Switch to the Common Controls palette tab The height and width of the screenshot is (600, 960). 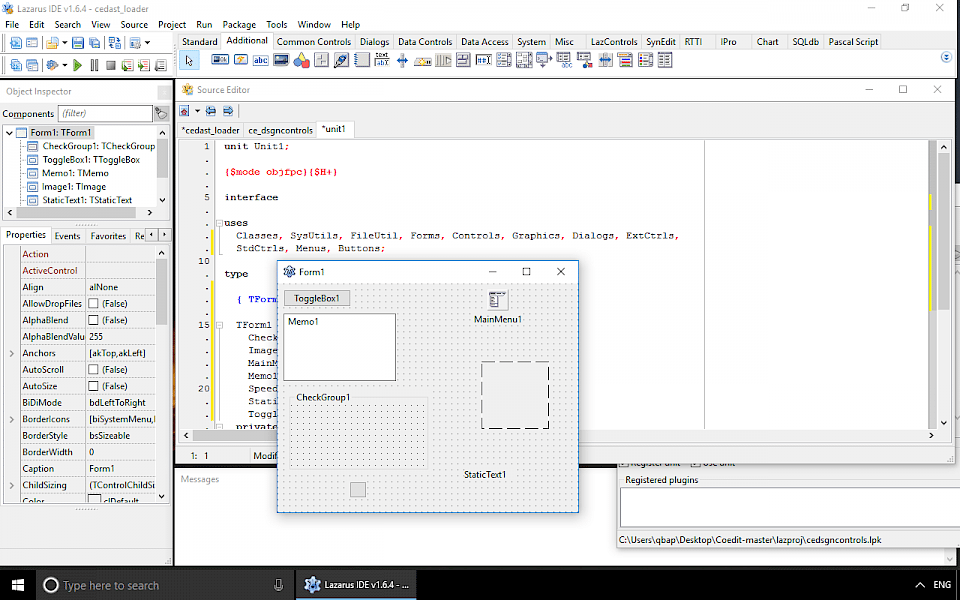pyautogui.click(x=313, y=42)
